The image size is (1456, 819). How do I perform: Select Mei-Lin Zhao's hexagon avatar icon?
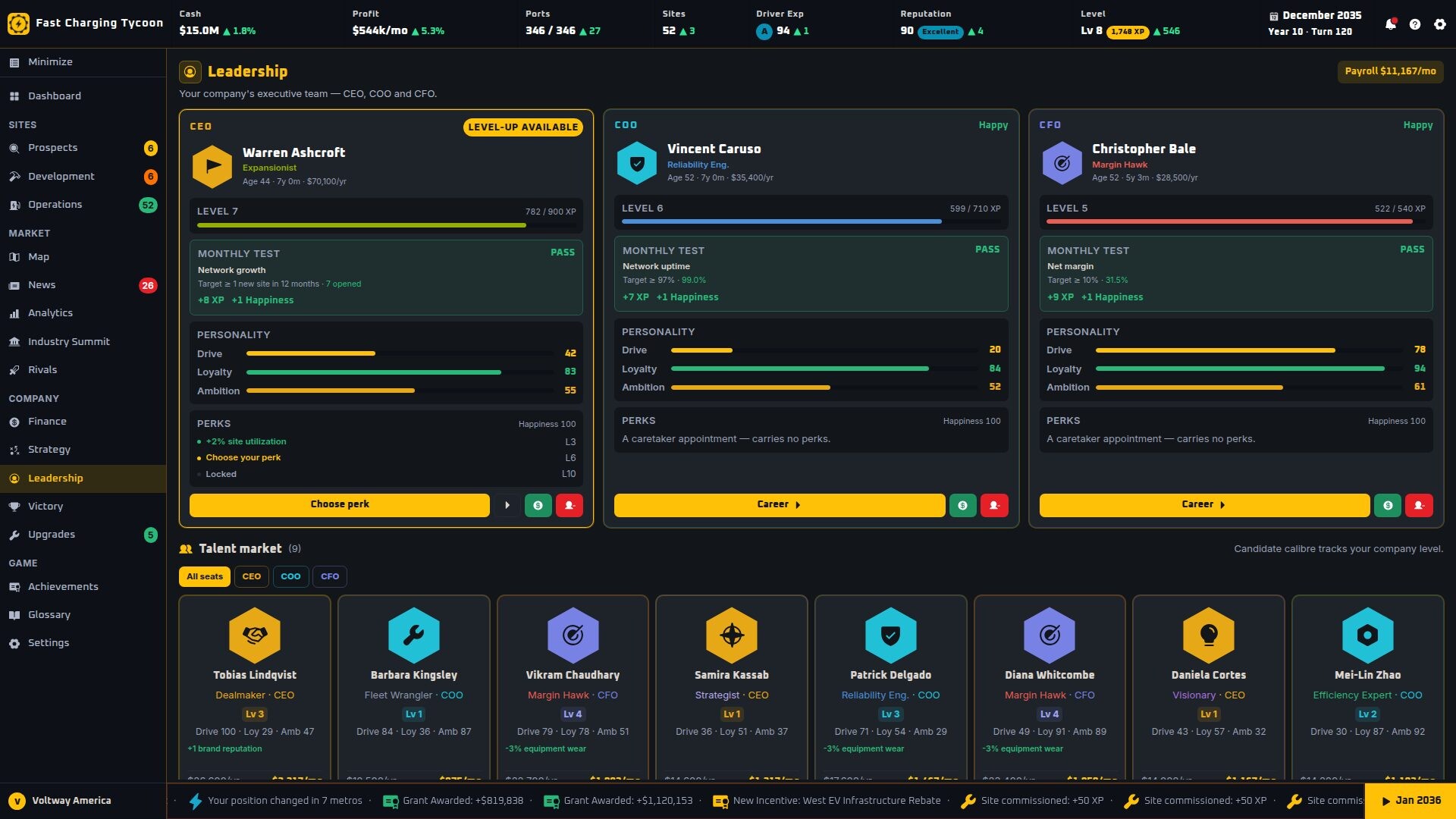(1368, 635)
